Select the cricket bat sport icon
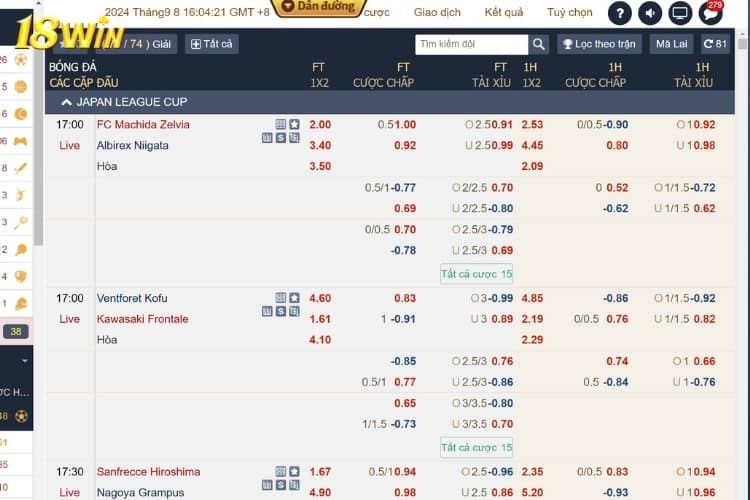Screen dimensions: 750x500 [21, 168]
